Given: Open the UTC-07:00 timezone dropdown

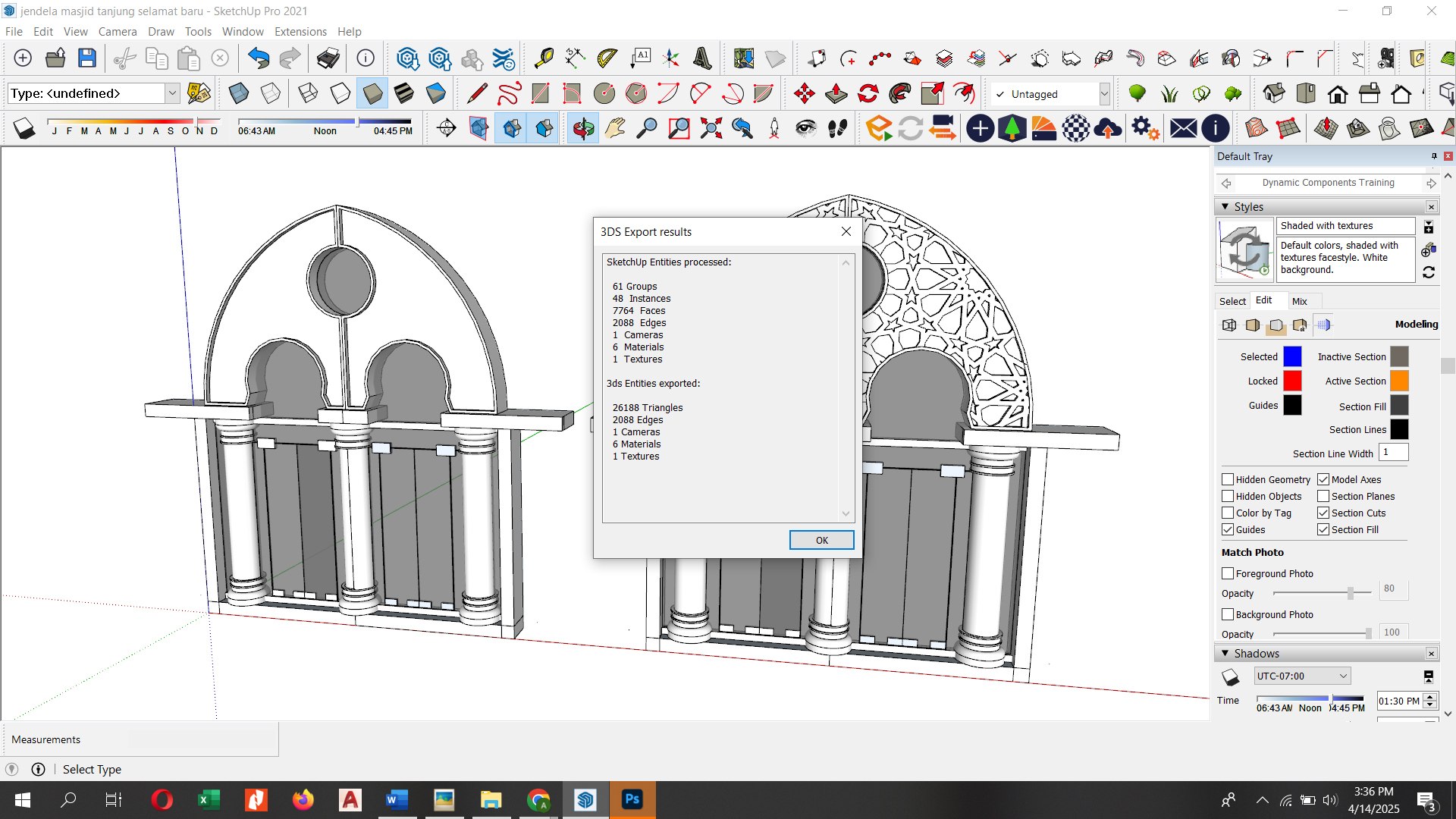Looking at the screenshot, I should [1302, 676].
